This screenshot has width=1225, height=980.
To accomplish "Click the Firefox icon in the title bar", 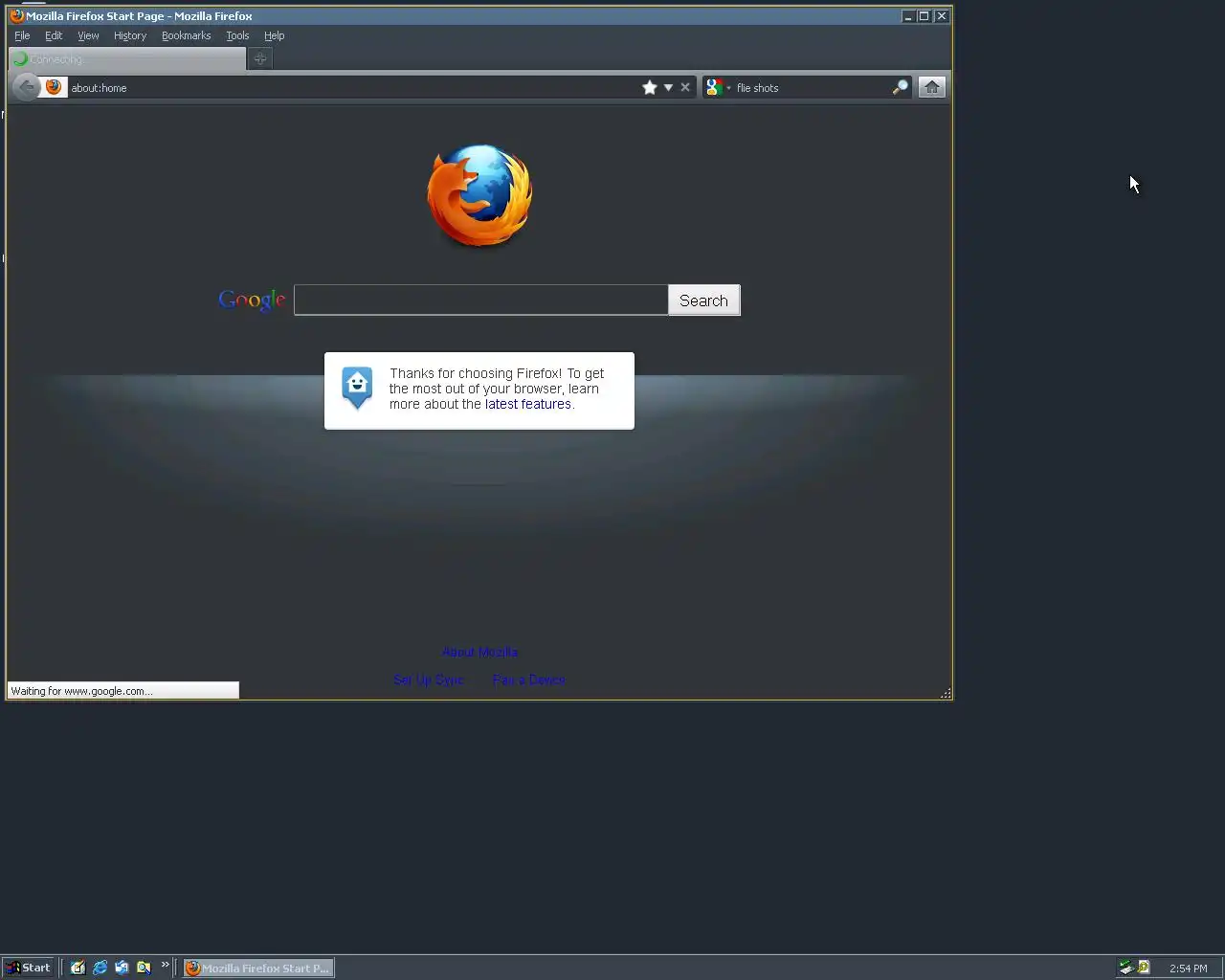I will (x=16, y=15).
